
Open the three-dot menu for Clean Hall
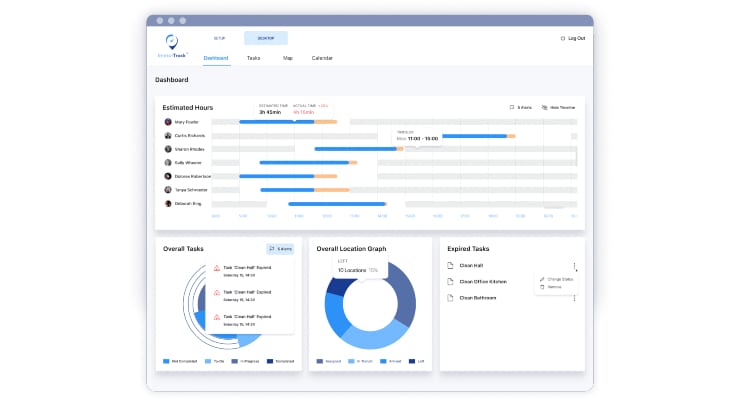click(574, 266)
